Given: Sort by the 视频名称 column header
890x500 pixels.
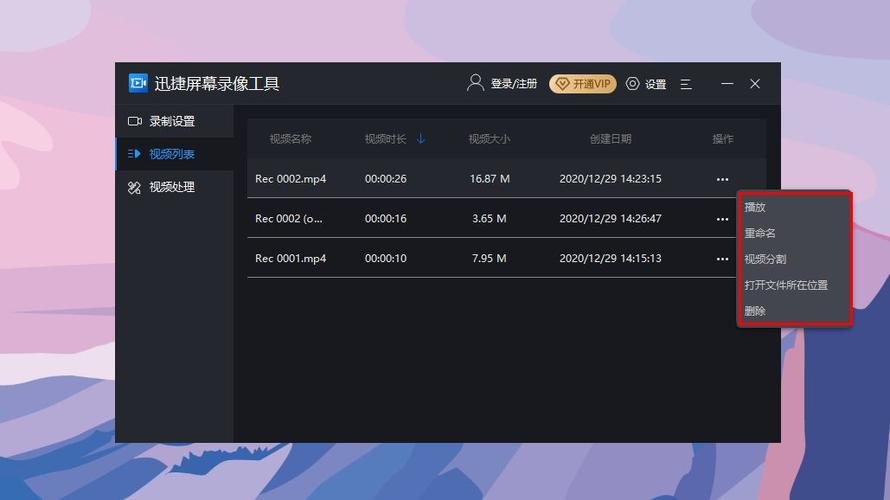Looking at the screenshot, I should point(291,139).
